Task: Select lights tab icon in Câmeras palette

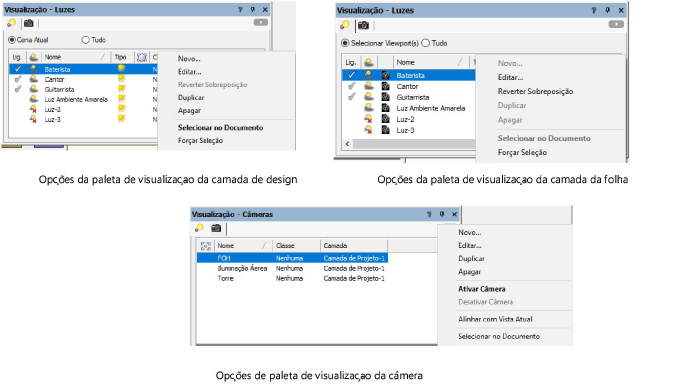Action: point(199,228)
